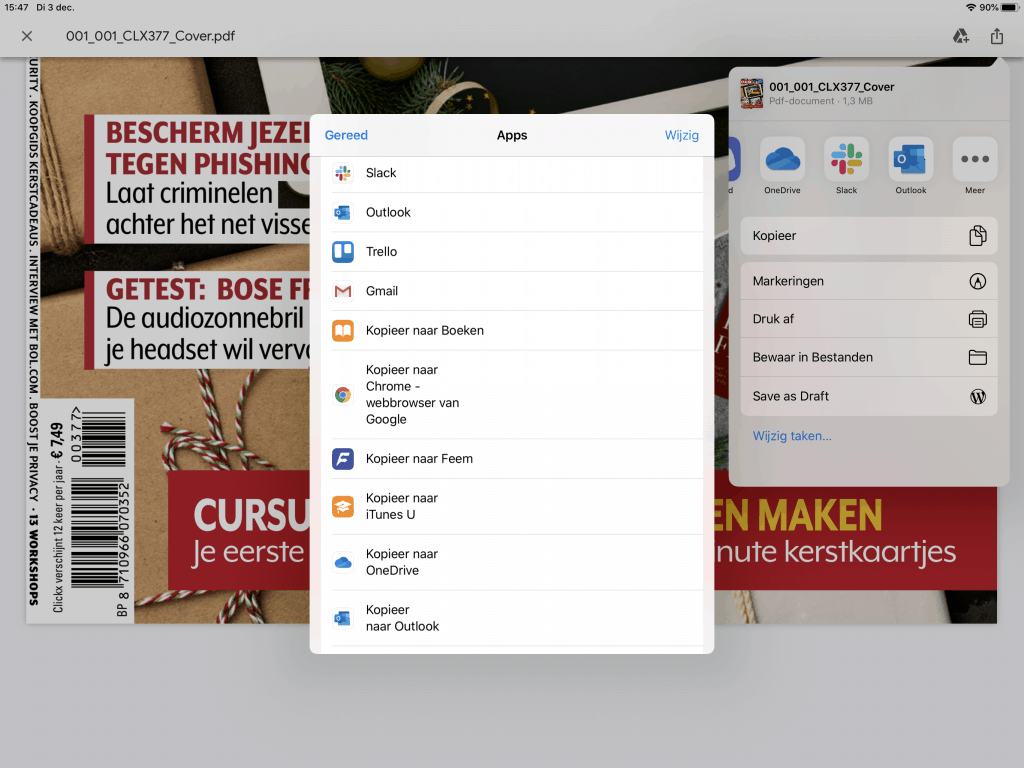Screen dimensions: 1024x768
Task: Tap the 001_001_CLX377_Cover.pdf title
Action: click(x=150, y=36)
